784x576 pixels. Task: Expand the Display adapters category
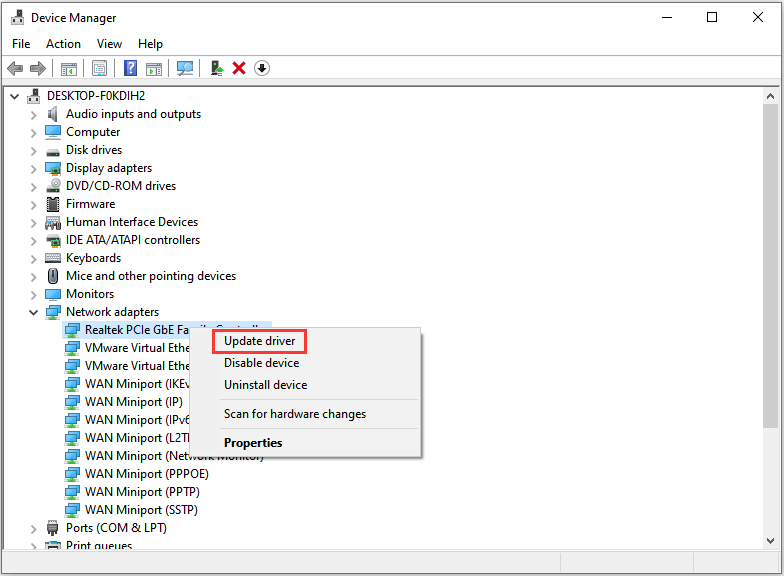(34, 169)
